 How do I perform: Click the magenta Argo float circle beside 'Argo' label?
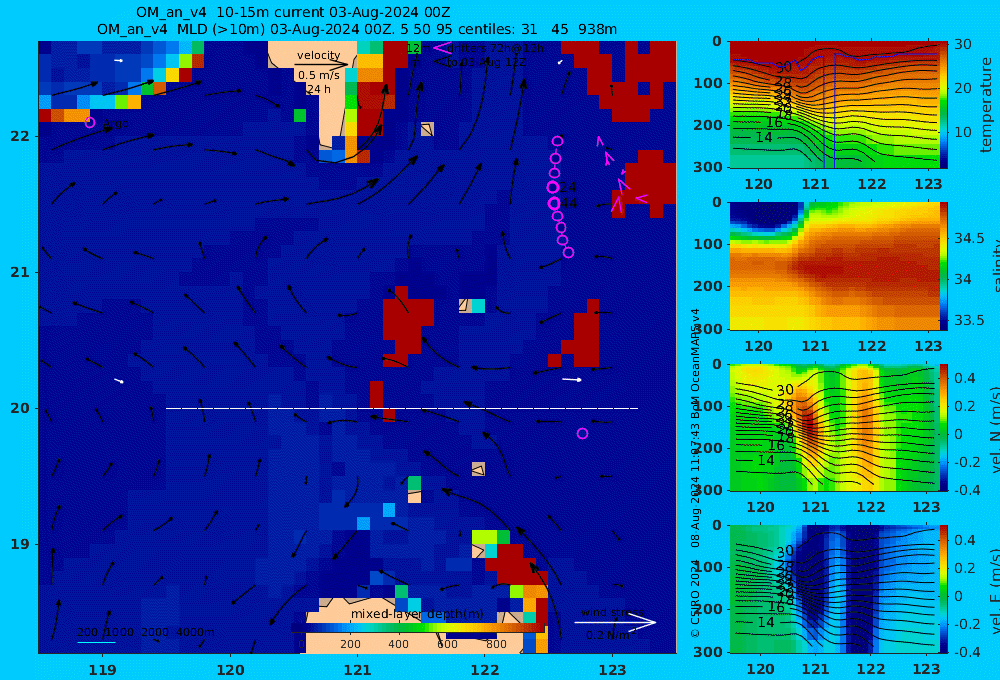point(90,122)
